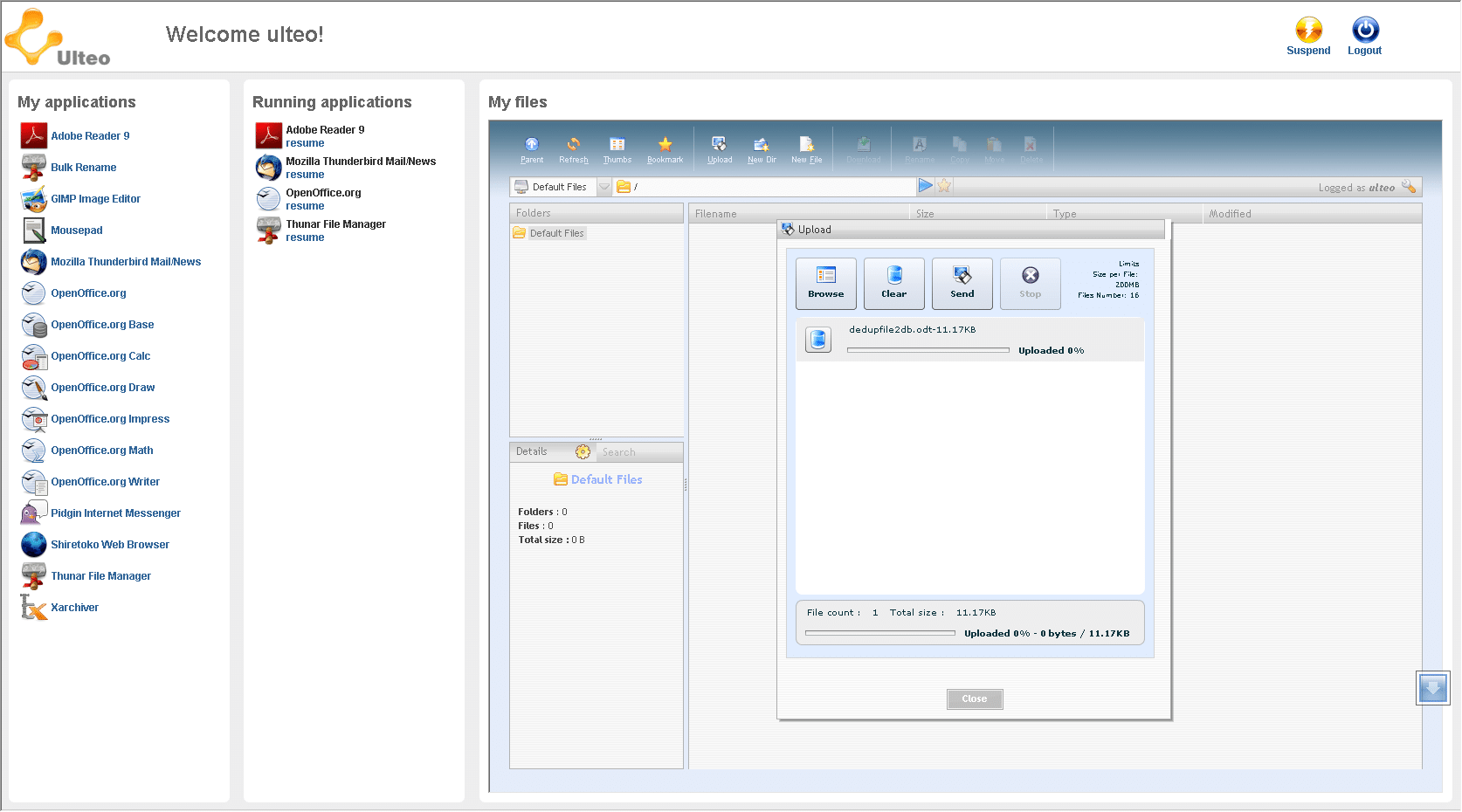Click the gear icon in Details panel
Image resolution: width=1462 pixels, height=812 pixels.
point(583,452)
